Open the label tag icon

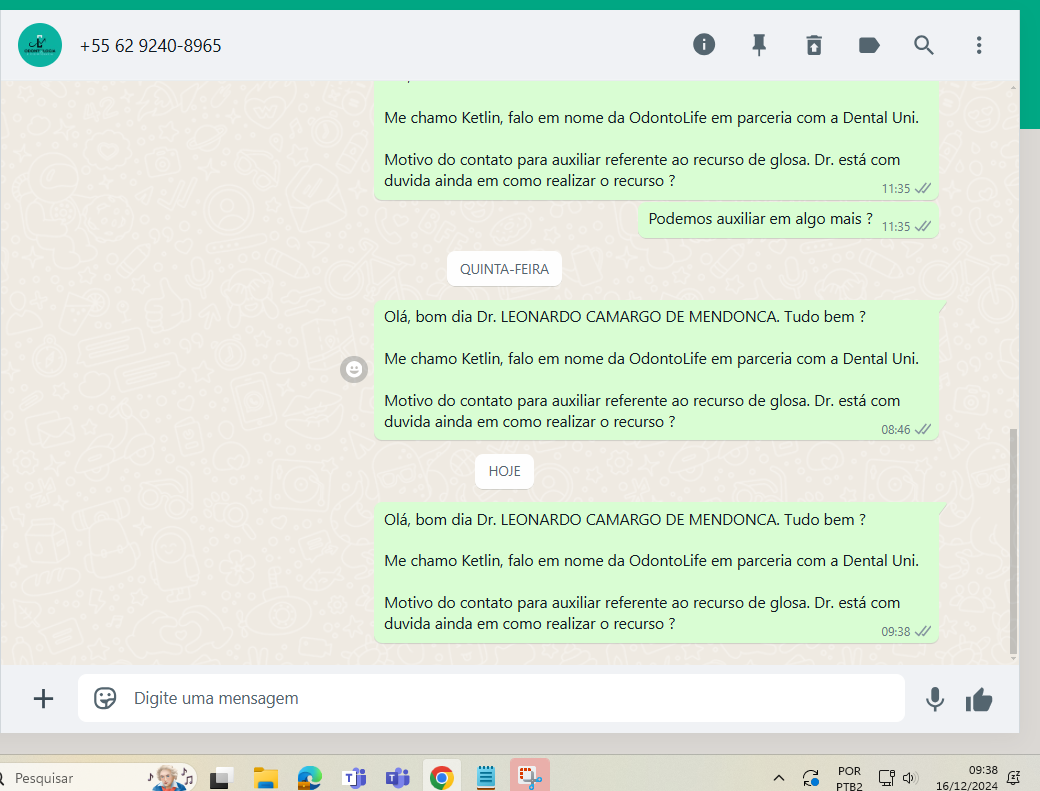click(869, 45)
